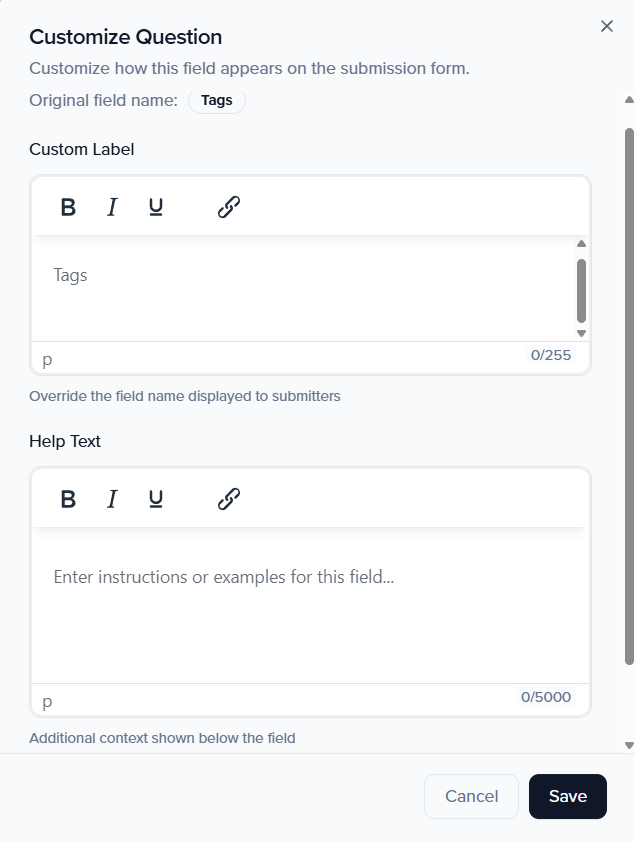Click the 'p' element path in Help Text editor

47,700
